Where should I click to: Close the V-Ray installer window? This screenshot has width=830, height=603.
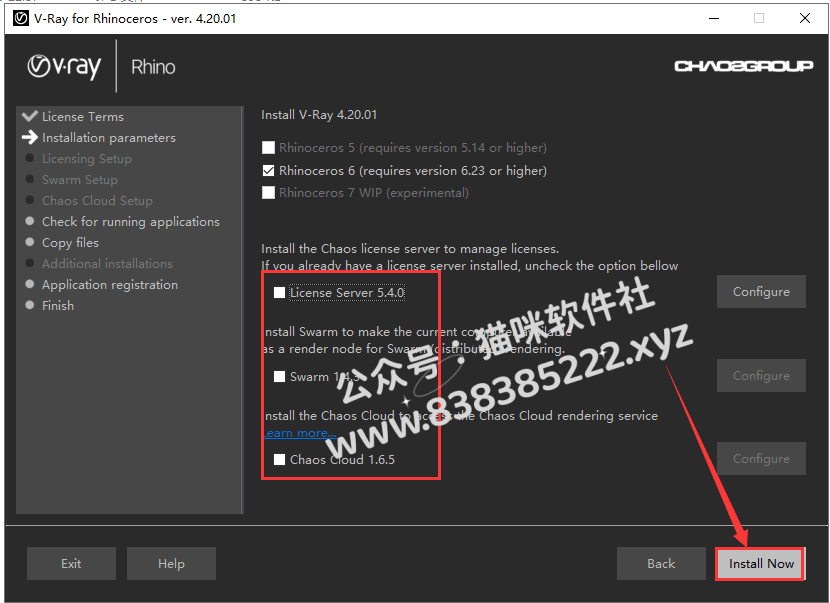805,19
